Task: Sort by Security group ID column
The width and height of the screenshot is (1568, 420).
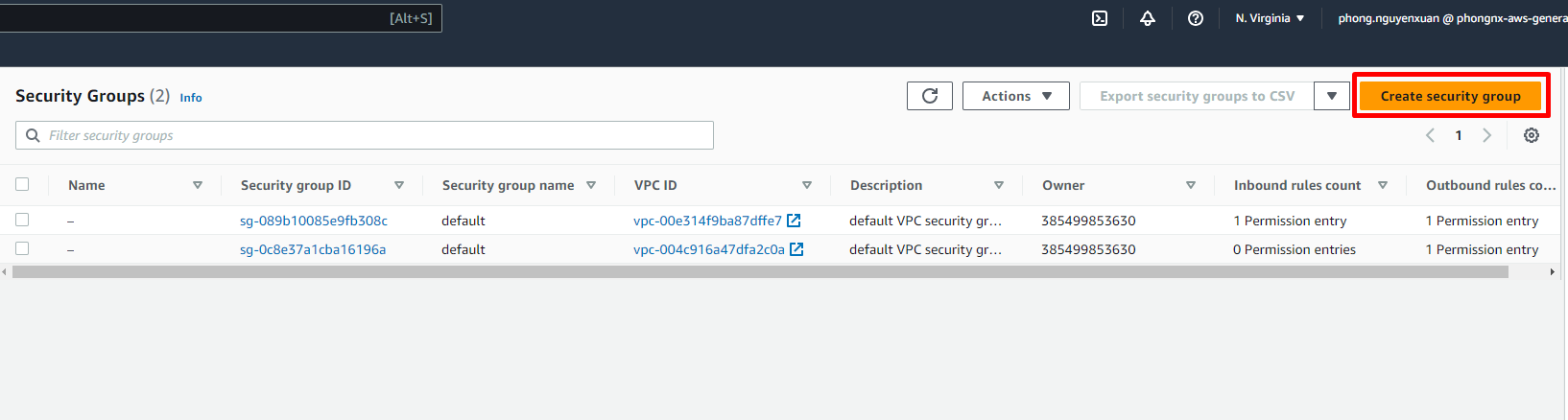Action: [x=399, y=185]
